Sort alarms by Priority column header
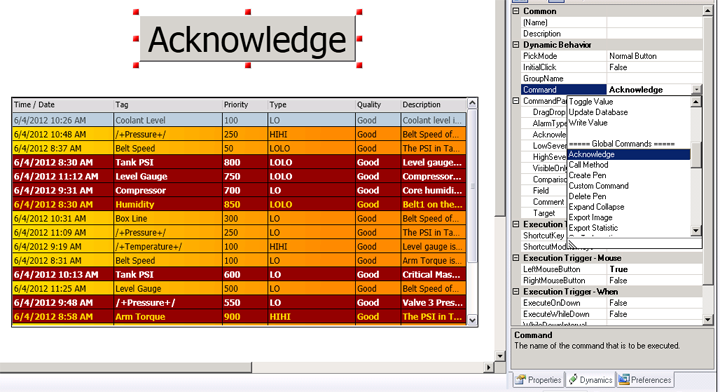The width and height of the screenshot is (720, 392). [245, 105]
